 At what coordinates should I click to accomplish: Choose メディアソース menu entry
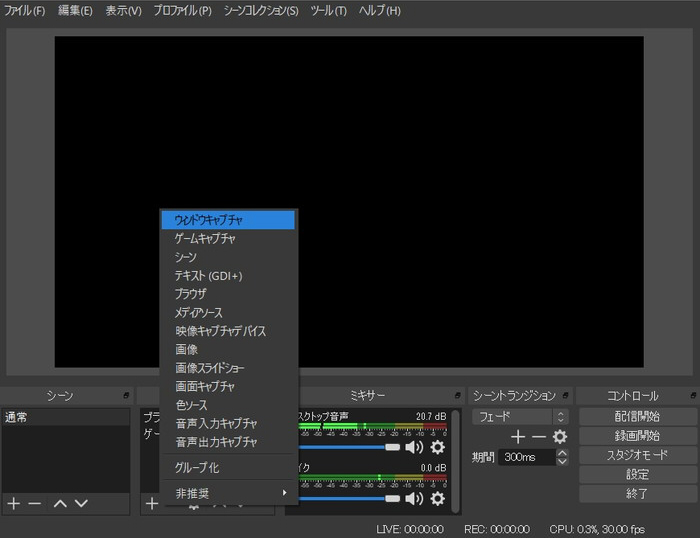pos(228,313)
